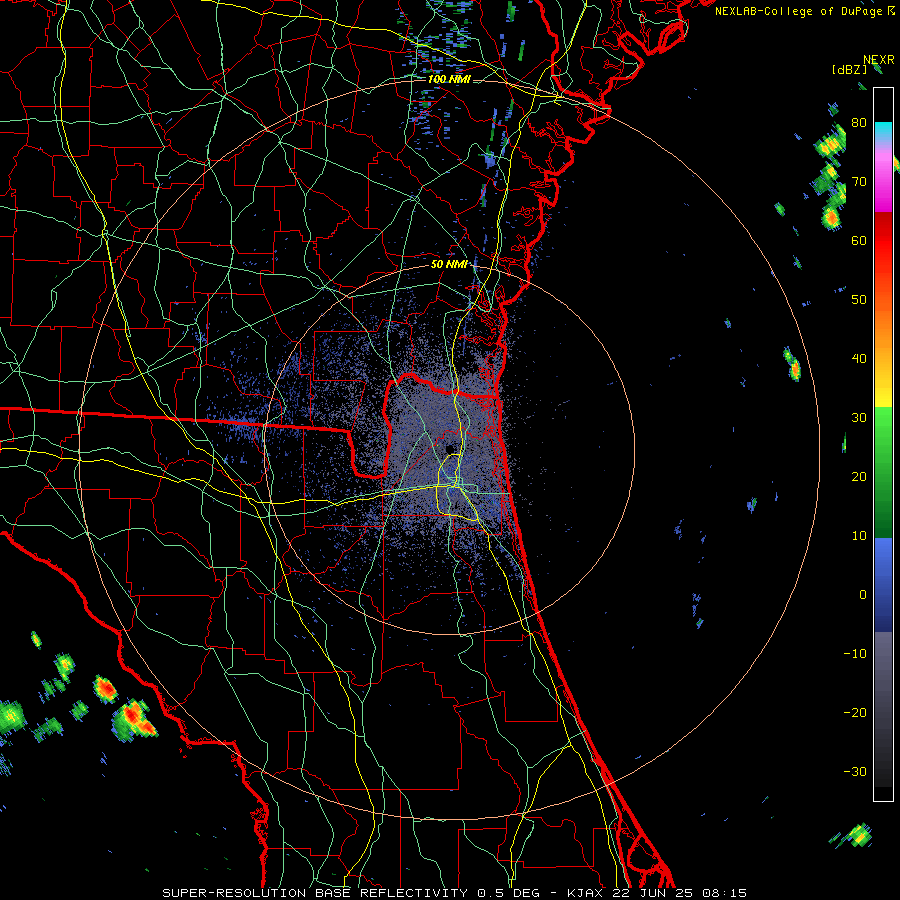Click the 50 NMI range ring label
Screen dimensions: 900x900
pyautogui.click(x=449, y=264)
